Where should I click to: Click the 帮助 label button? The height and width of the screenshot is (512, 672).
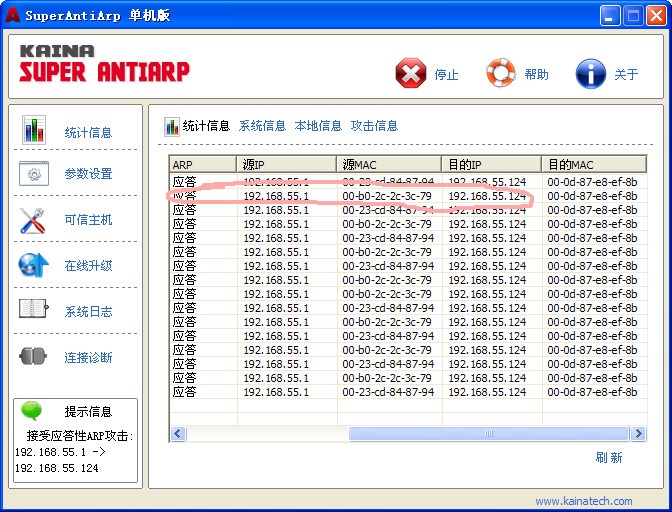click(537, 75)
